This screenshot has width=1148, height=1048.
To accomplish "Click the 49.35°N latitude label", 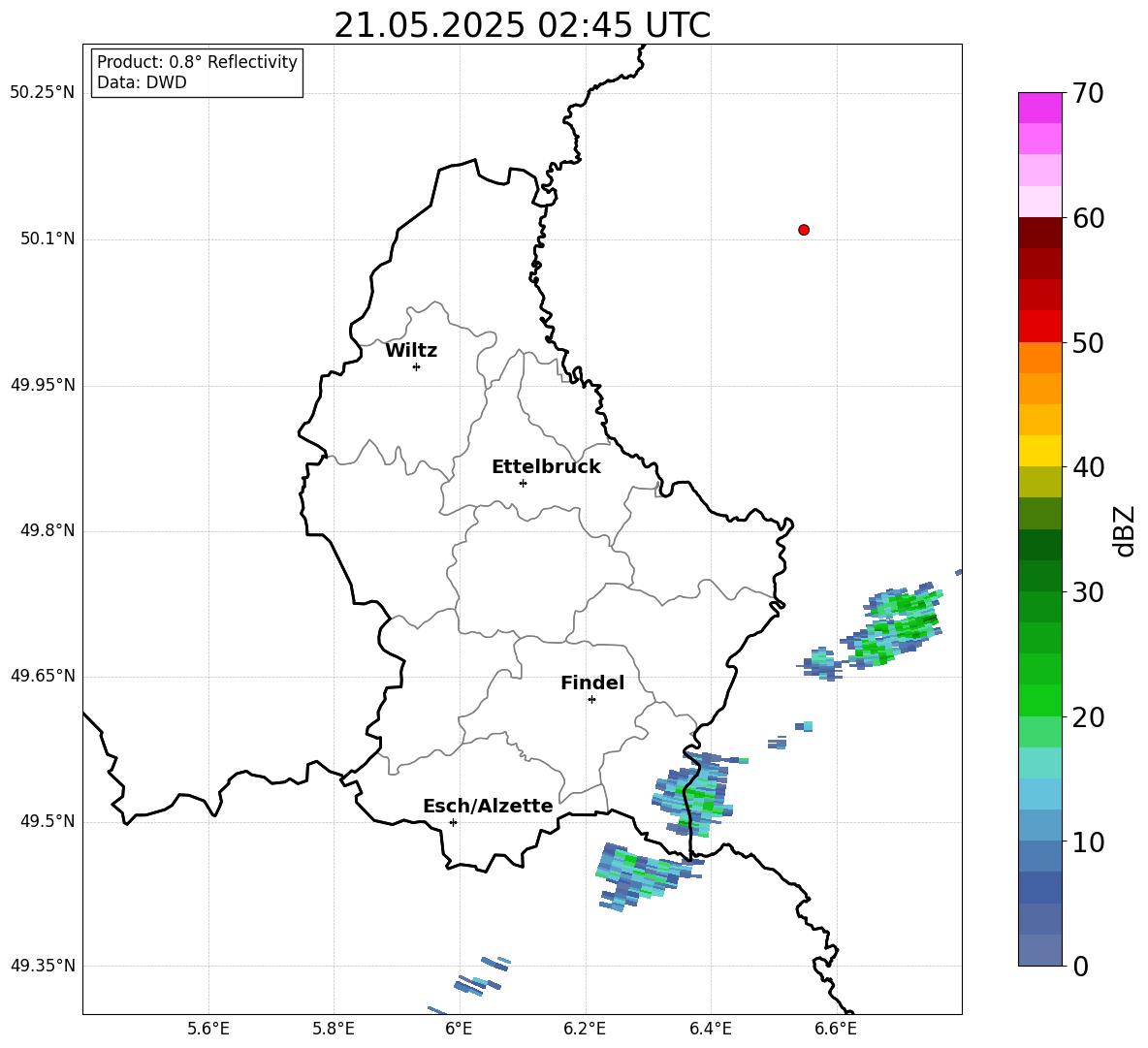I will [x=43, y=966].
